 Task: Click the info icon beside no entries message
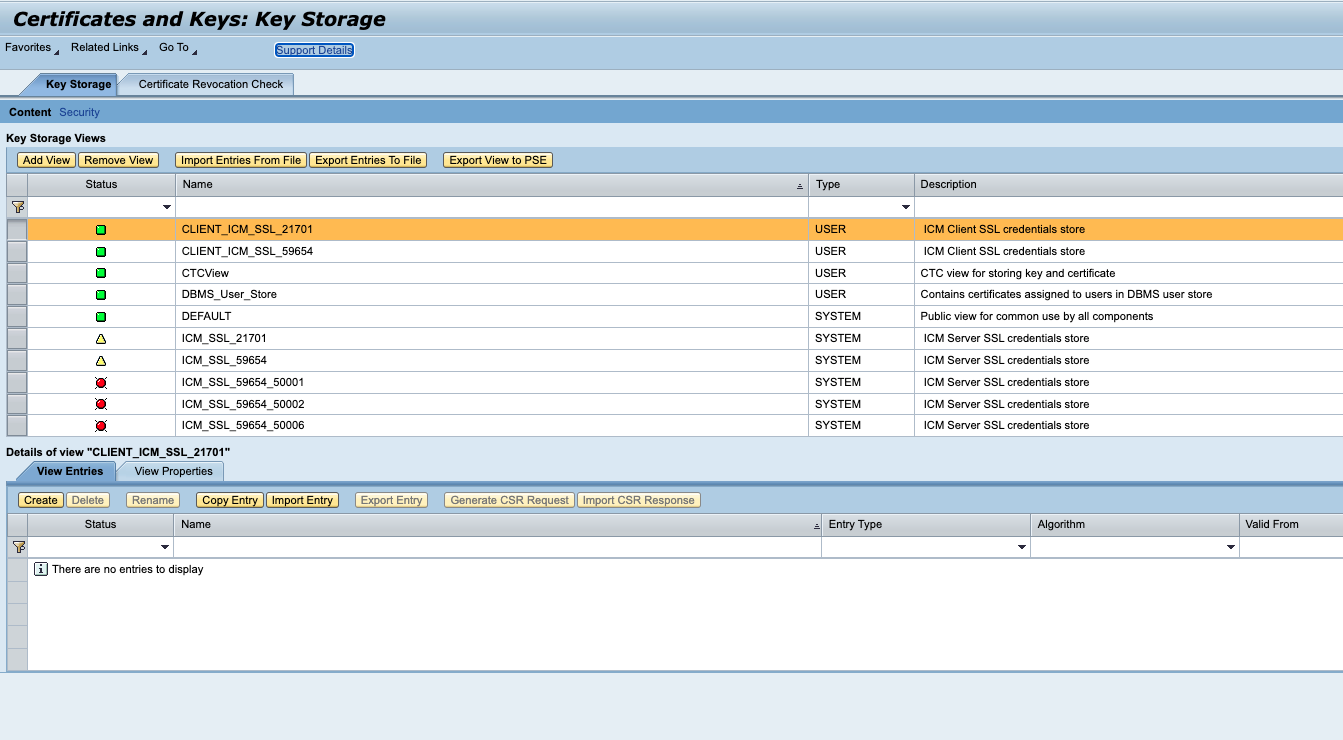pos(41,569)
